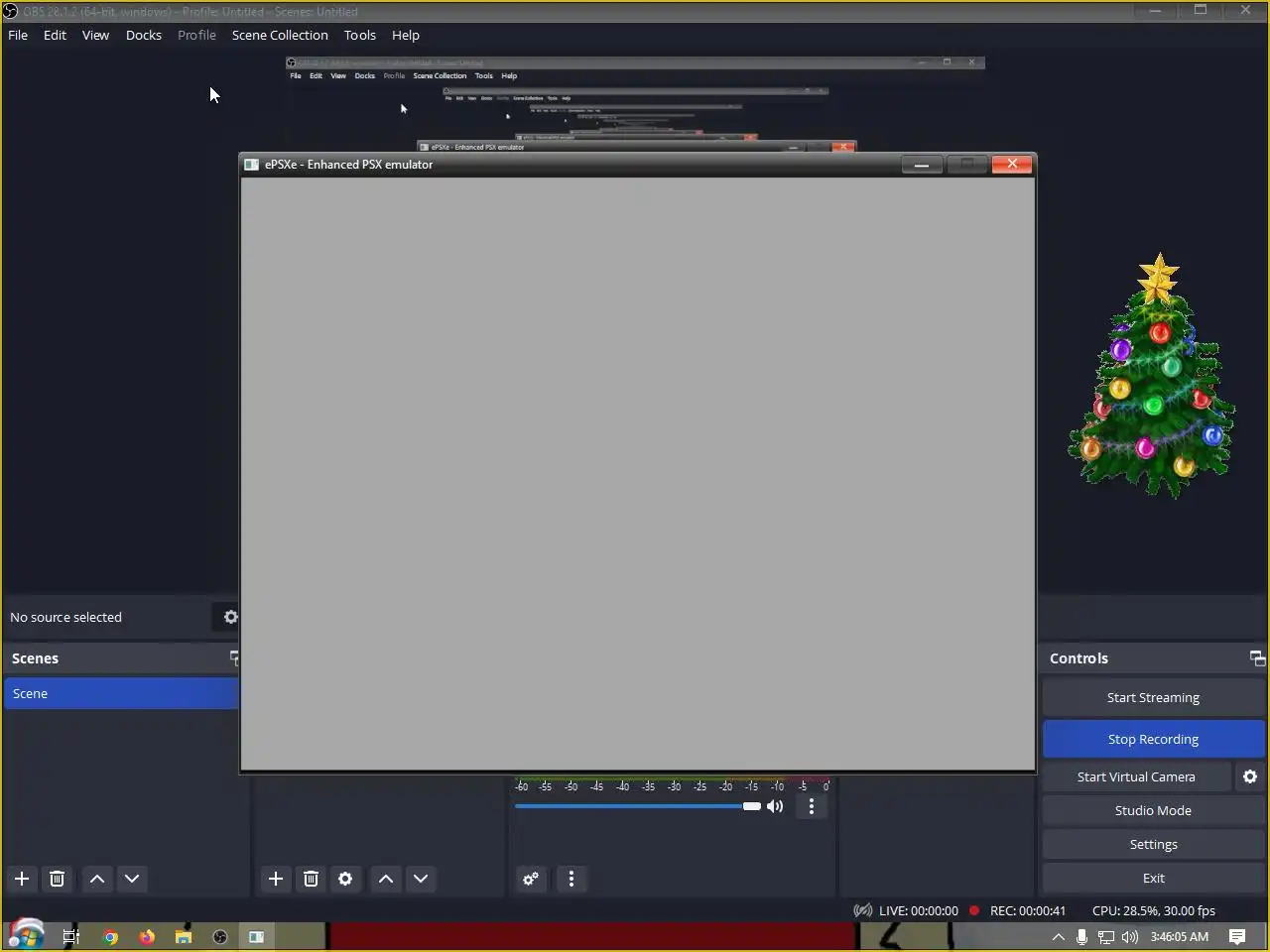This screenshot has height=952, width=1270.
Task: Open Task View on the taskbar
Action: pyautogui.click(x=70, y=936)
